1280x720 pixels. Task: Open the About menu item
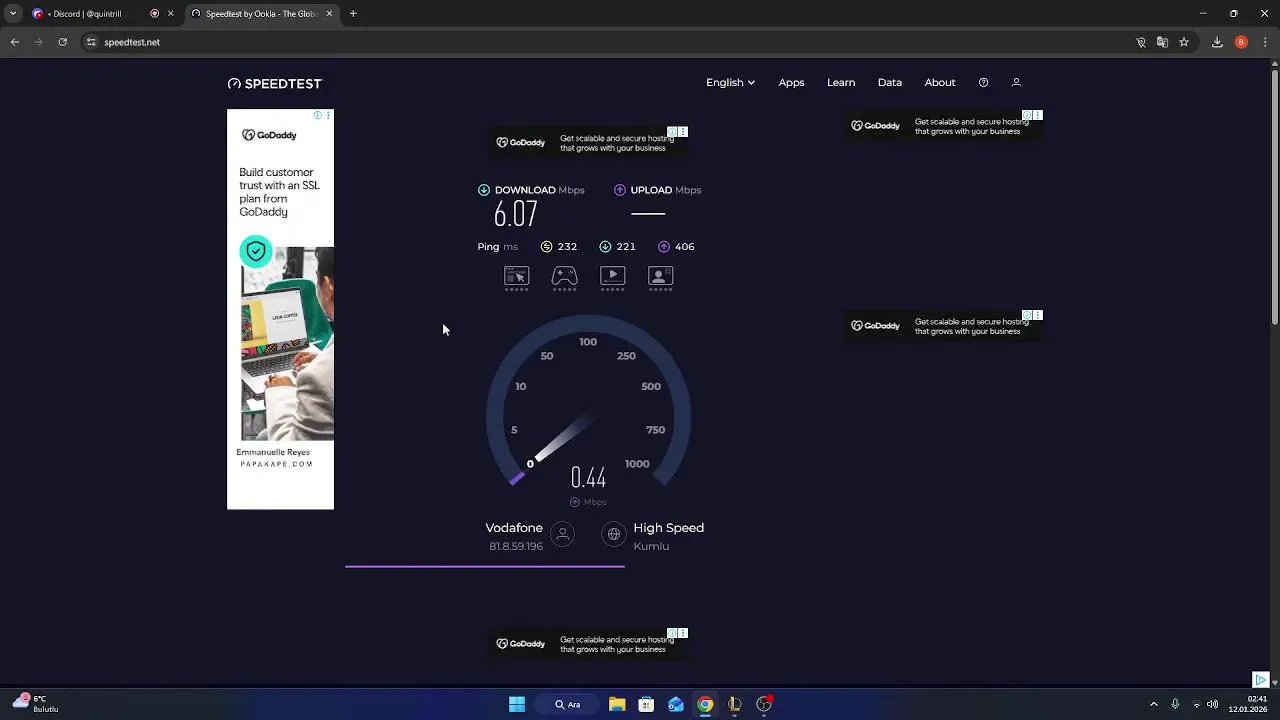pos(940,83)
